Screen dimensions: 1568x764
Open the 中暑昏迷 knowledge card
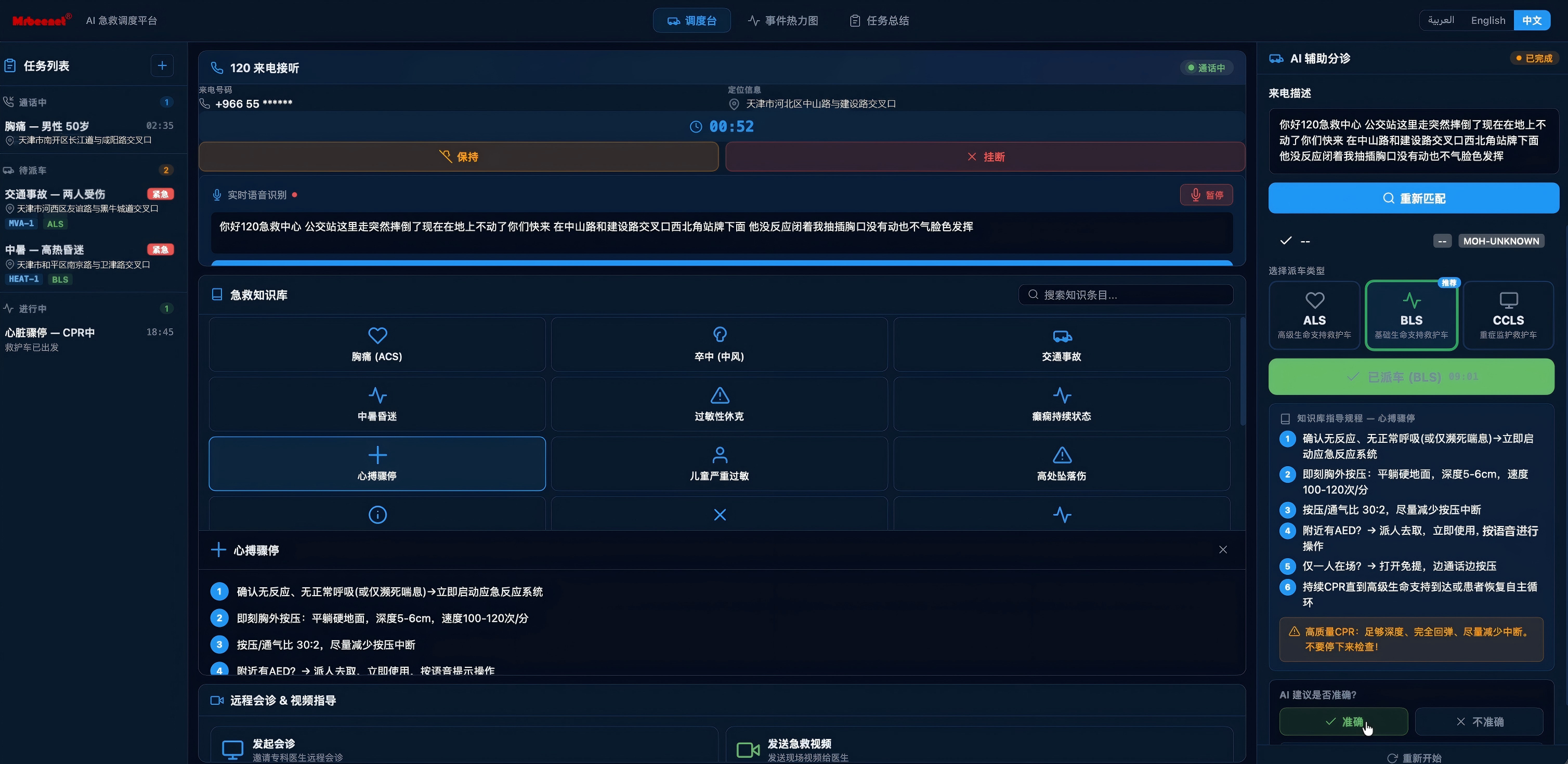point(377,404)
